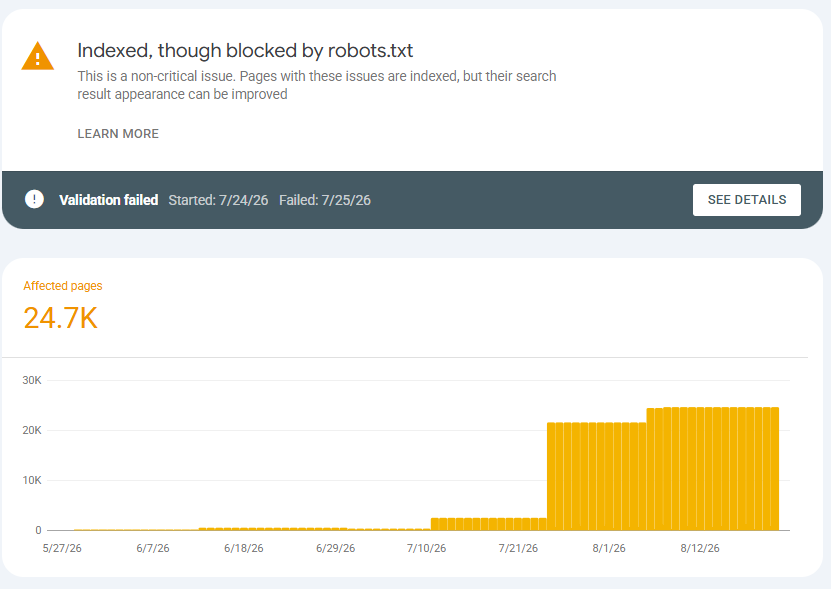Click the 6/18/26 axis date label

tap(244, 548)
